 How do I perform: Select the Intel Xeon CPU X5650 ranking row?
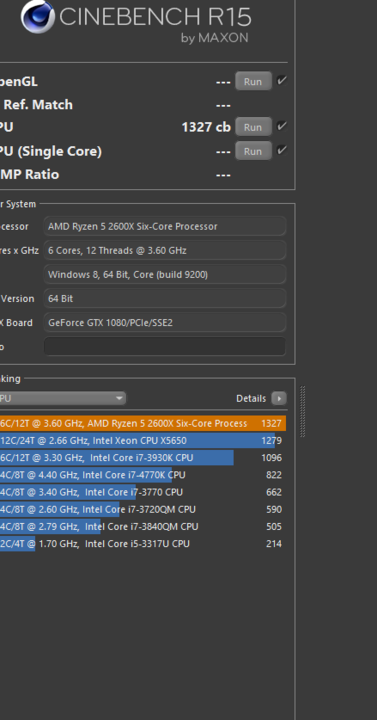(143, 441)
